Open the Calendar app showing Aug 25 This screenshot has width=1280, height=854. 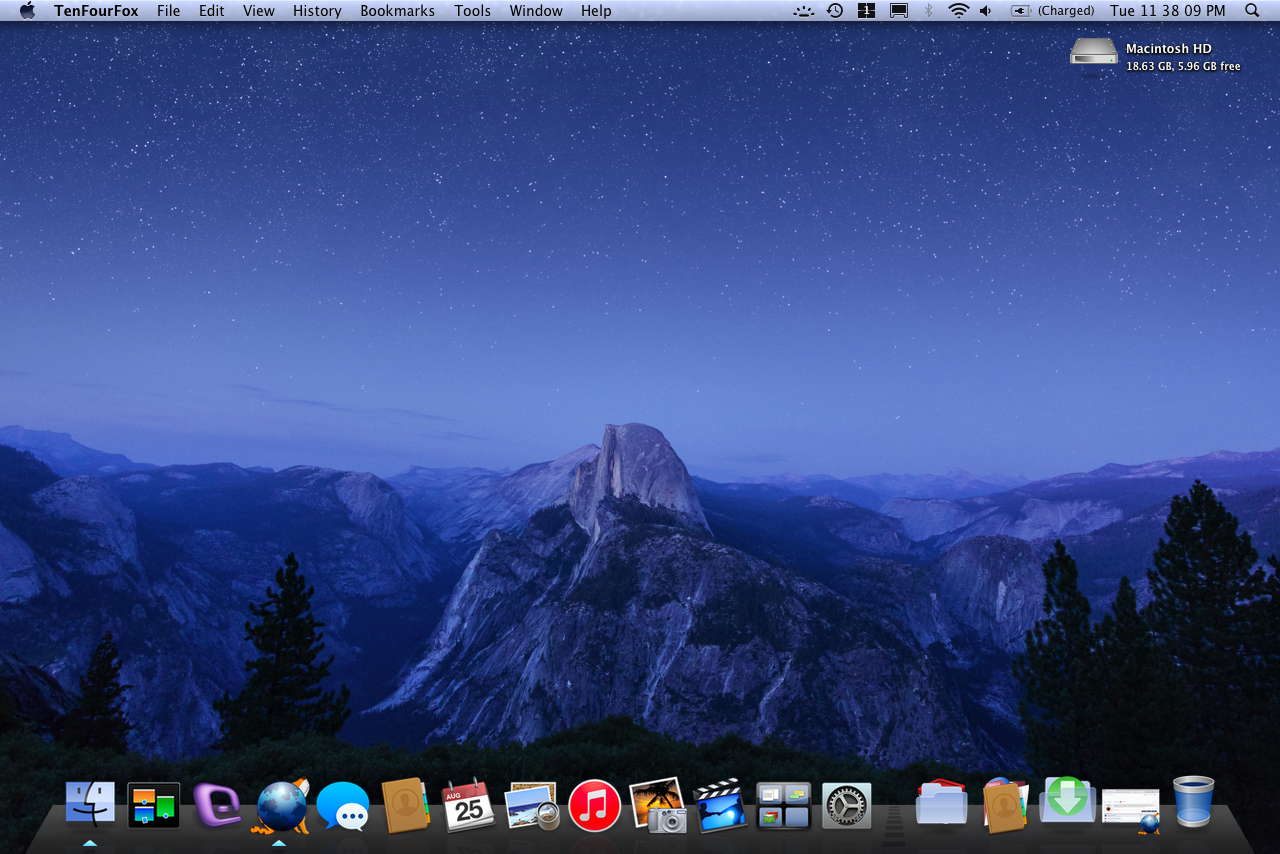click(468, 806)
